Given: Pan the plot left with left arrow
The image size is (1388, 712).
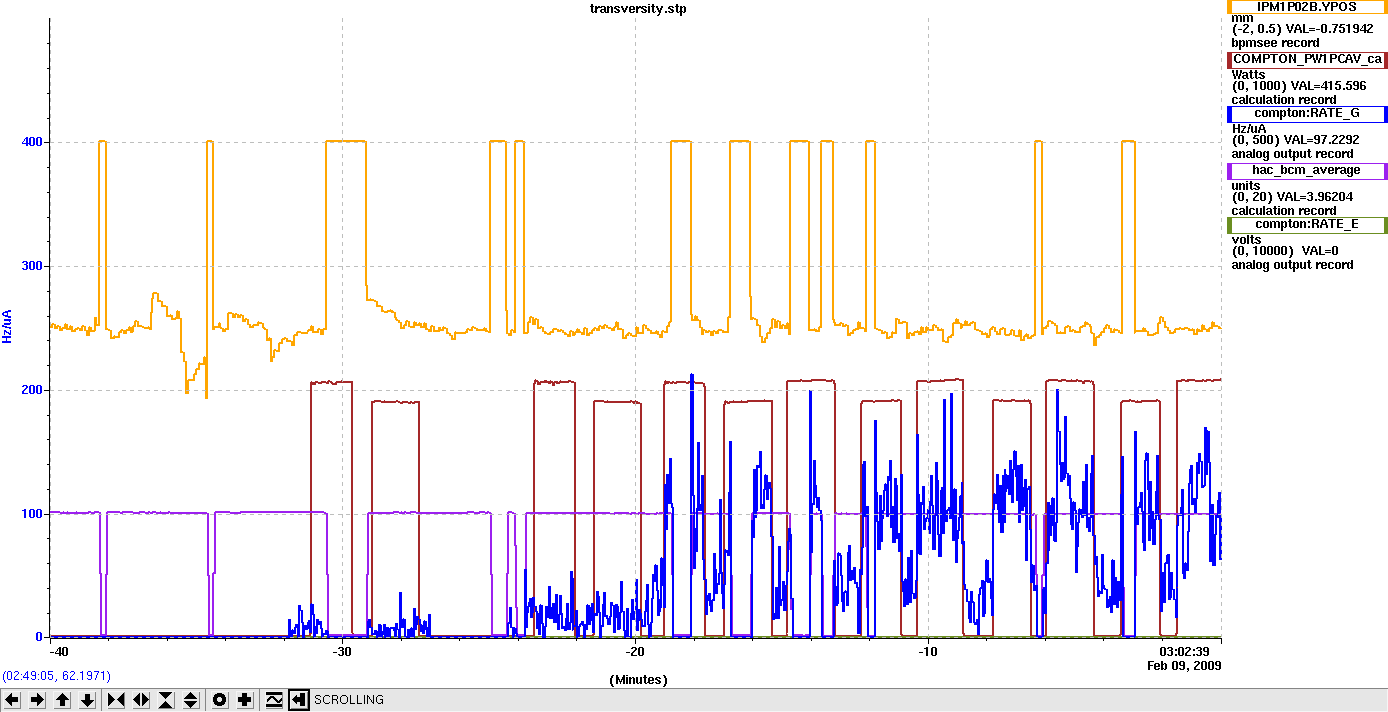Looking at the screenshot, I should point(12,700).
